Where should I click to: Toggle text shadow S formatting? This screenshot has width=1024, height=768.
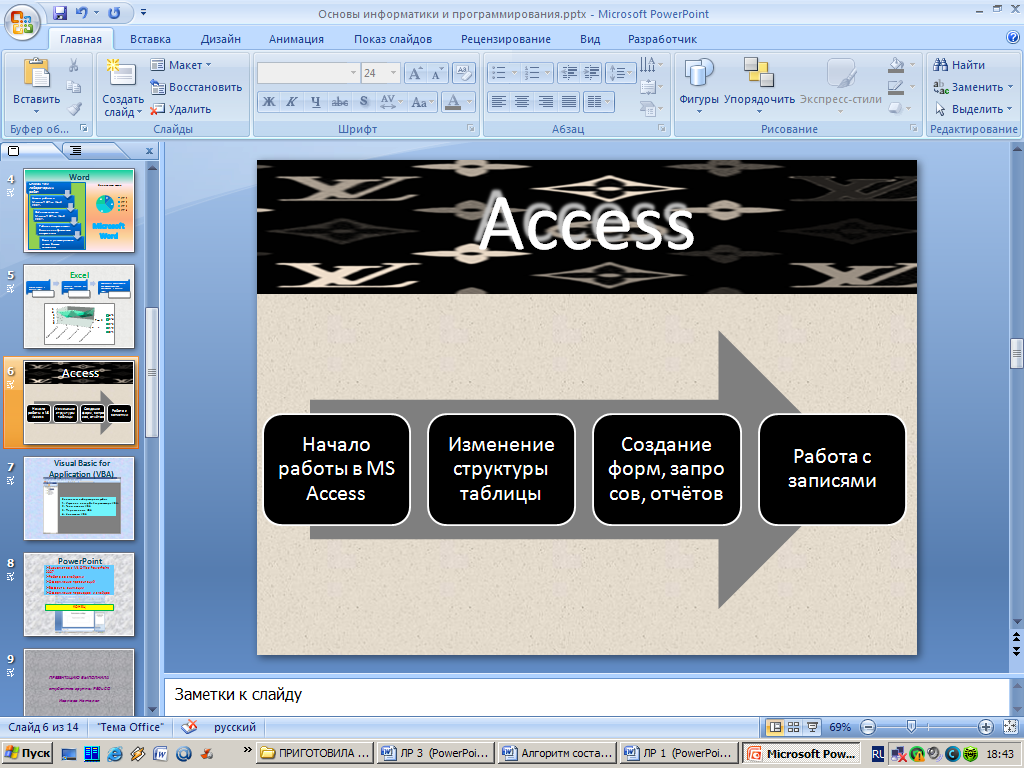tap(364, 102)
